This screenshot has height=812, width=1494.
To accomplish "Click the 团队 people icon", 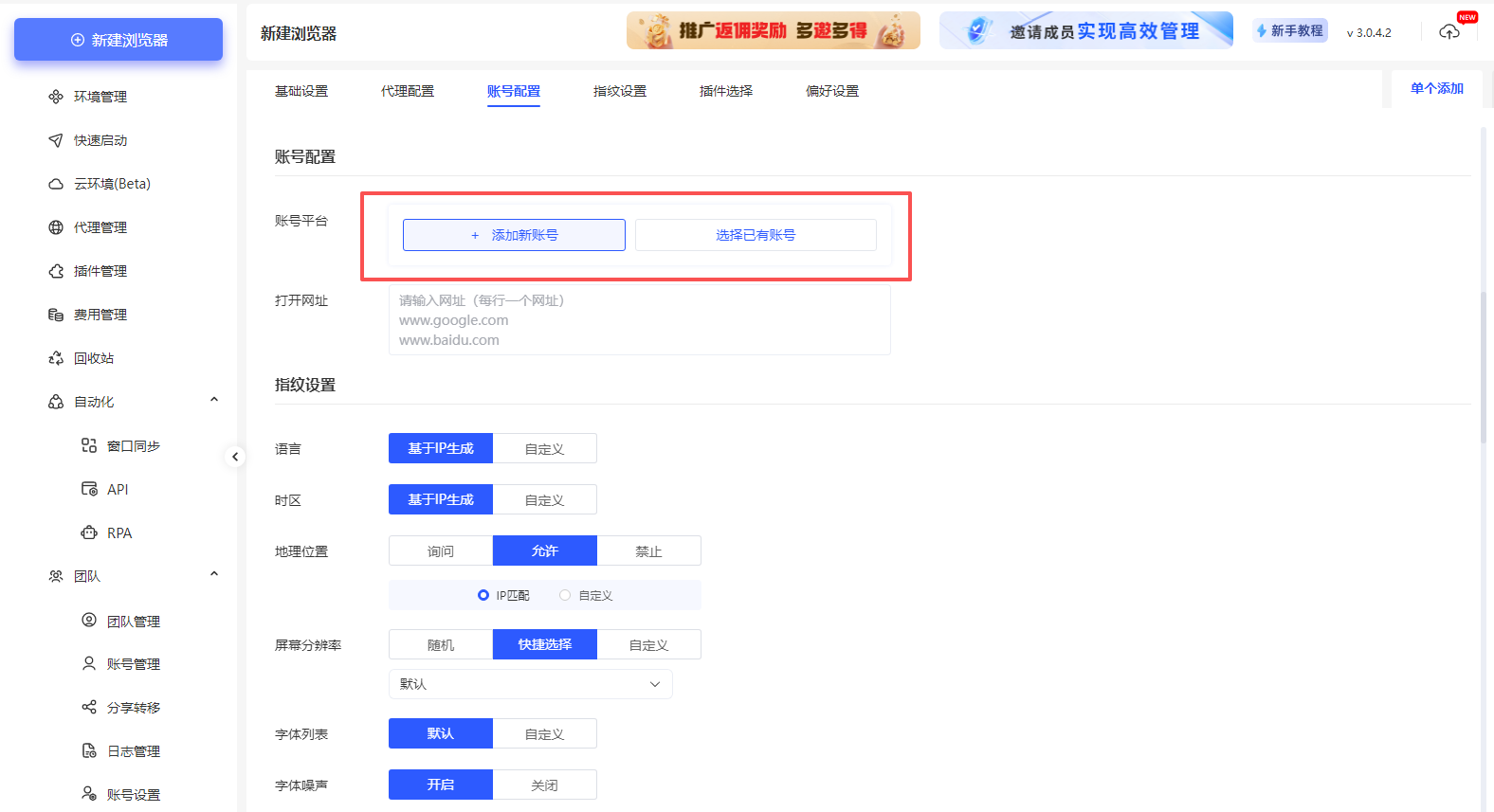I will [x=56, y=576].
